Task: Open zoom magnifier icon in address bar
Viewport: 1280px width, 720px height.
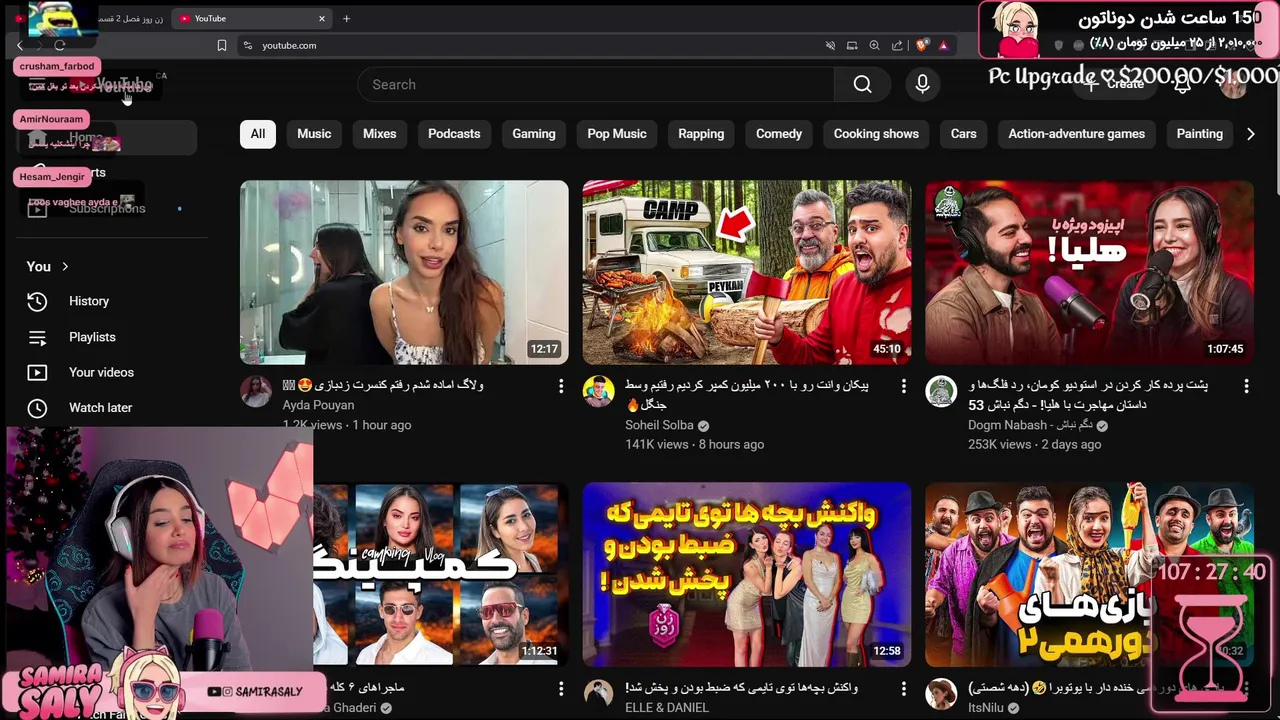Action: pyautogui.click(x=874, y=45)
